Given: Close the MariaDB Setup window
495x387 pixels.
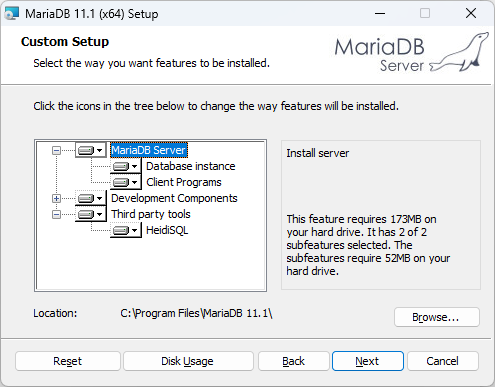Looking at the screenshot, I should (471, 13).
